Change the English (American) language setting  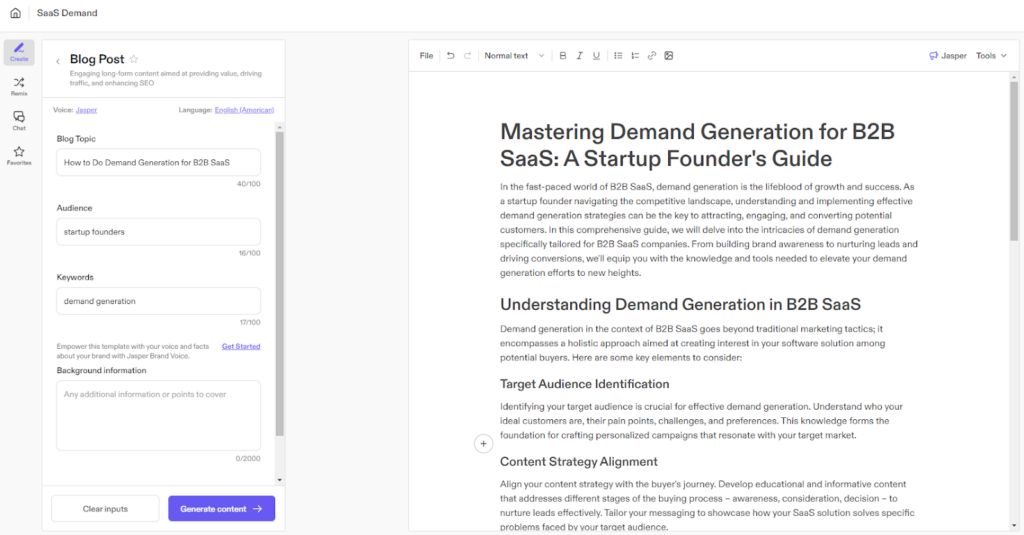pyautogui.click(x=244, y=110)
